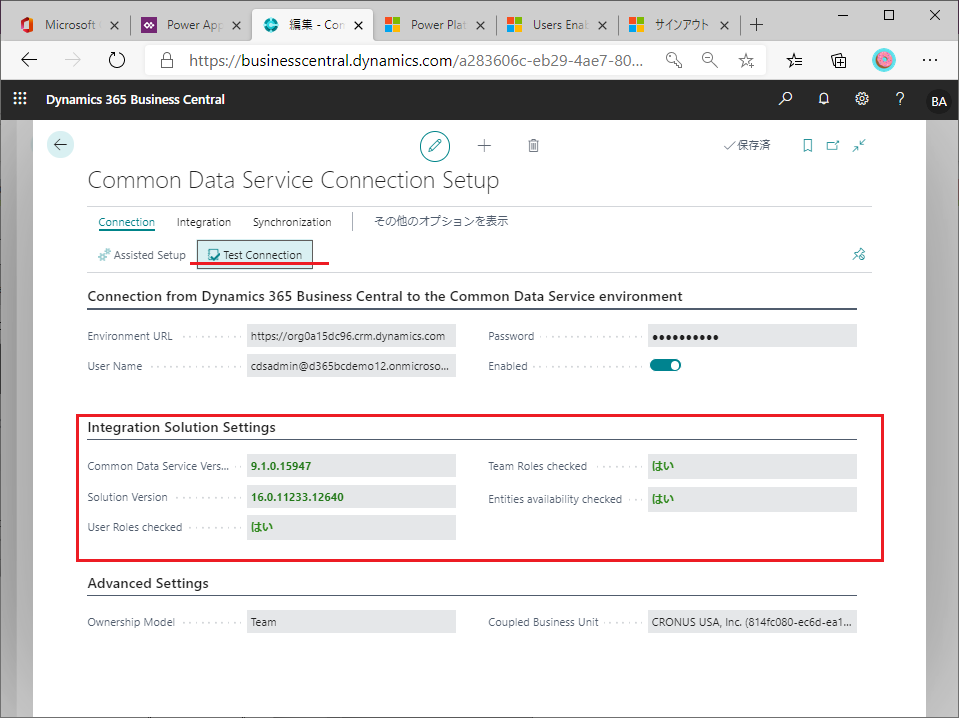
Task: Click the search magnifier in Business Central header
Action: tap(785, 98)
